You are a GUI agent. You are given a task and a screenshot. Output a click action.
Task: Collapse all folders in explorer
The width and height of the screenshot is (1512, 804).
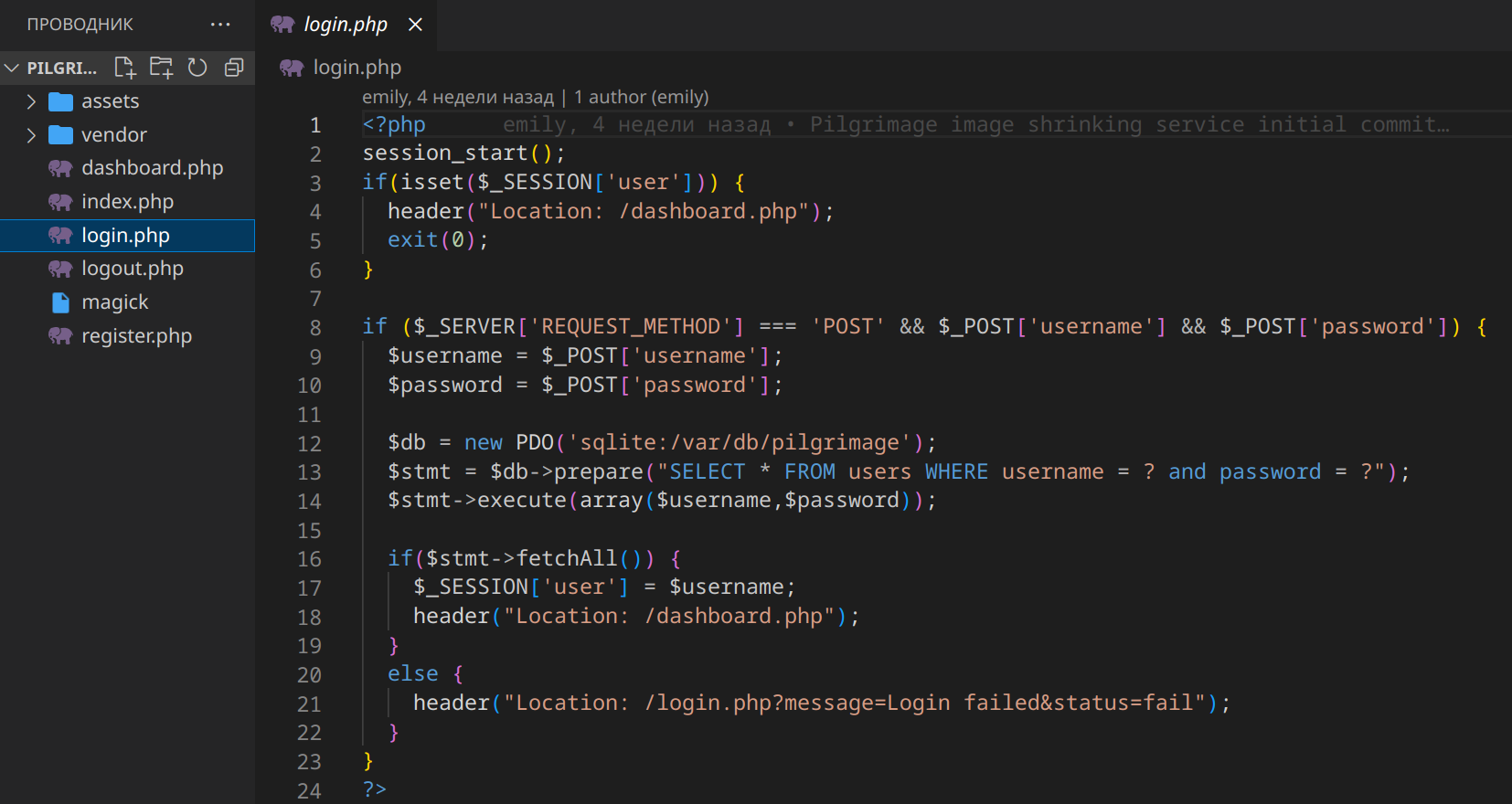234,68
